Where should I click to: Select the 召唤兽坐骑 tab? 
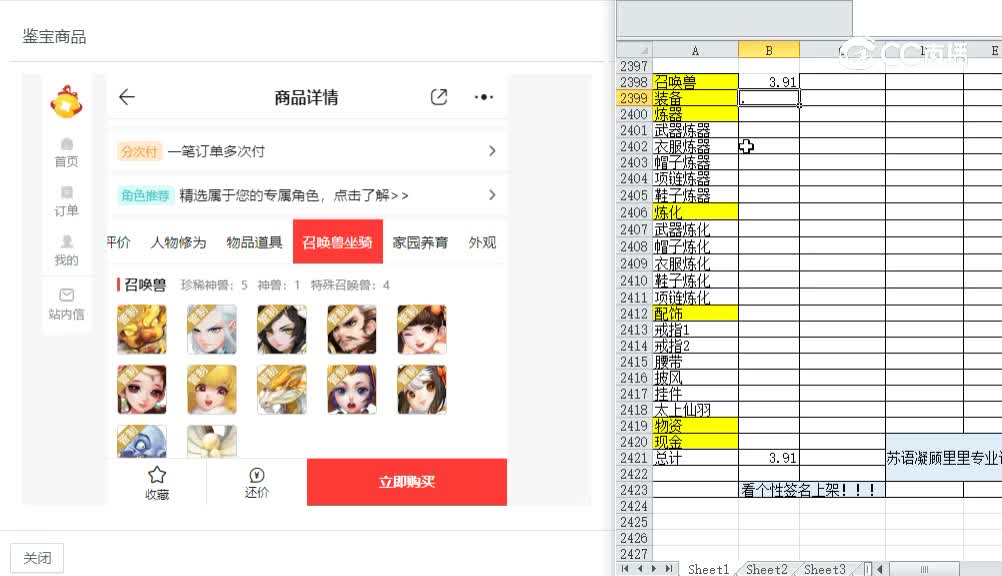337,242
